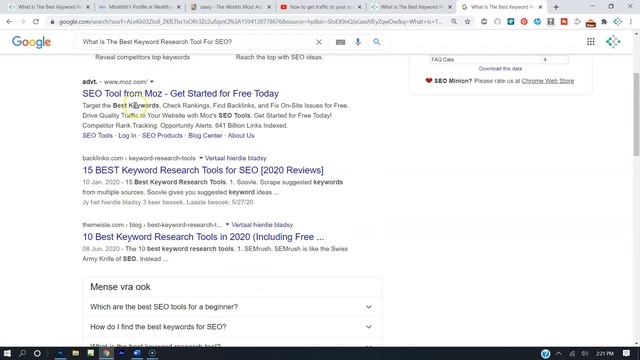The image size is (640, 360).
Task: Expand 'How do I find the best keywords for SEO?'
Action: [x=232, y=327]
